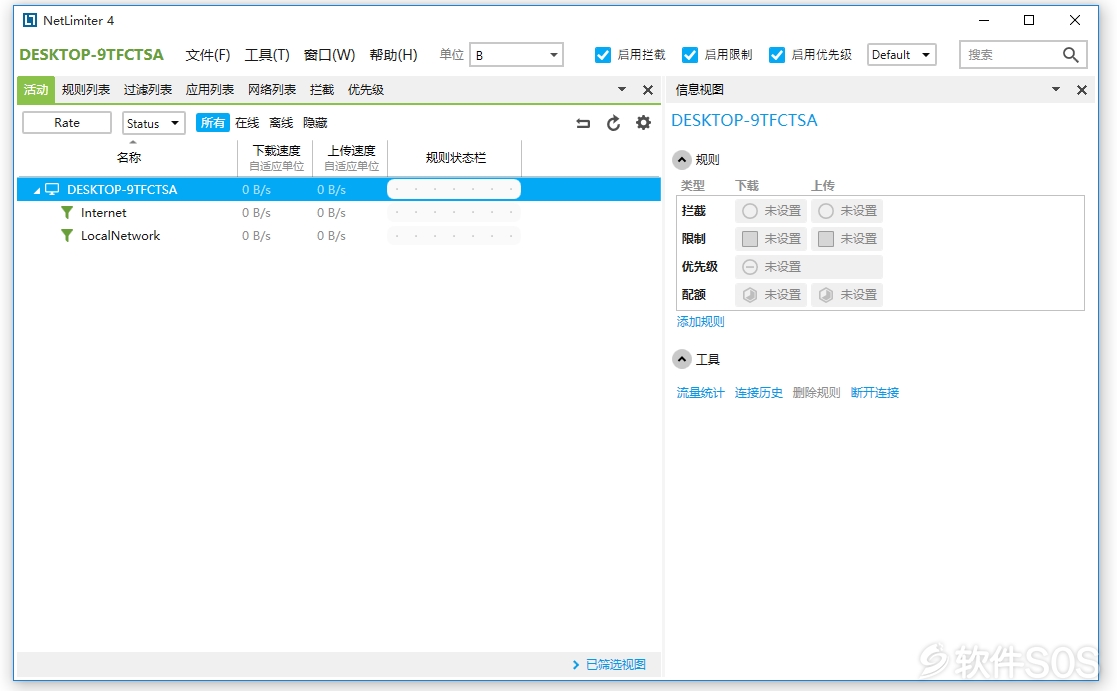Close the activity panel with X
The height and width of the screenshot is (691, 1117).
tap(648, 90)
